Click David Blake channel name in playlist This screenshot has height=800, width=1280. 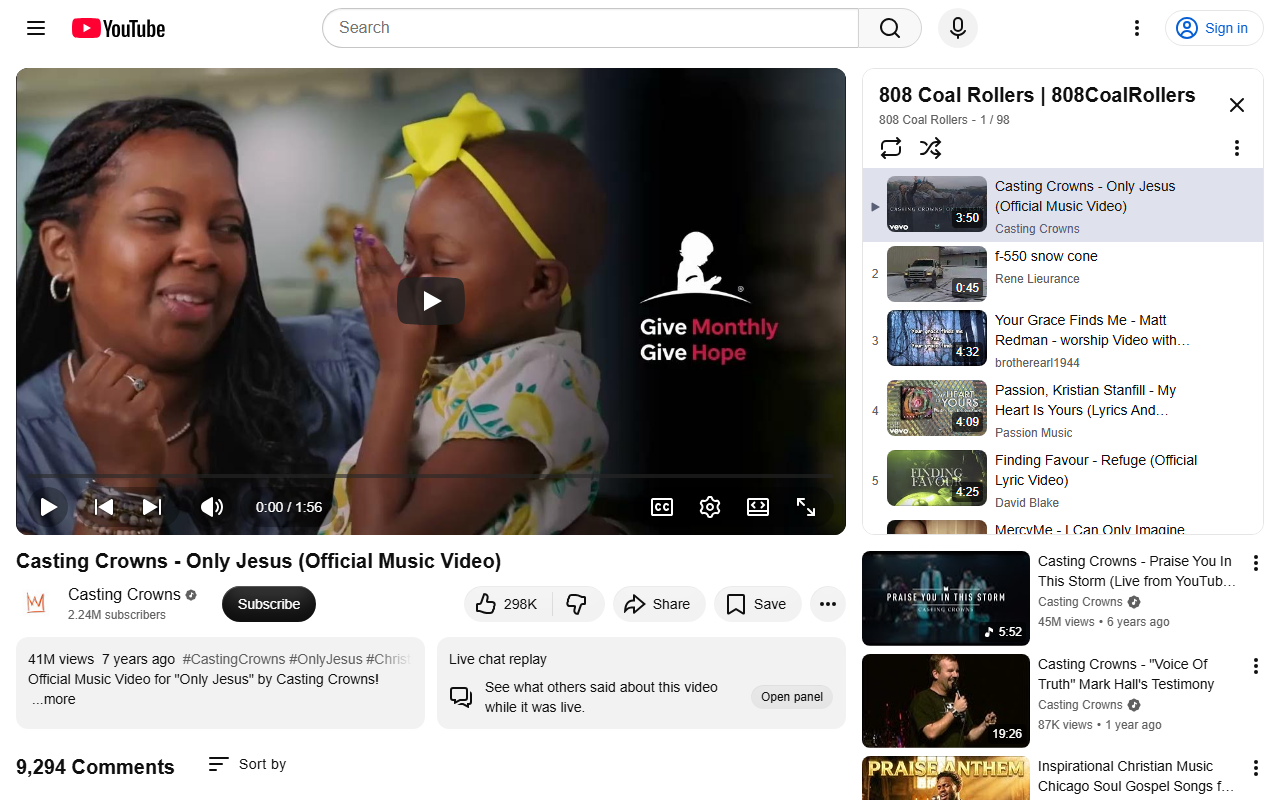coord(1027,503)
